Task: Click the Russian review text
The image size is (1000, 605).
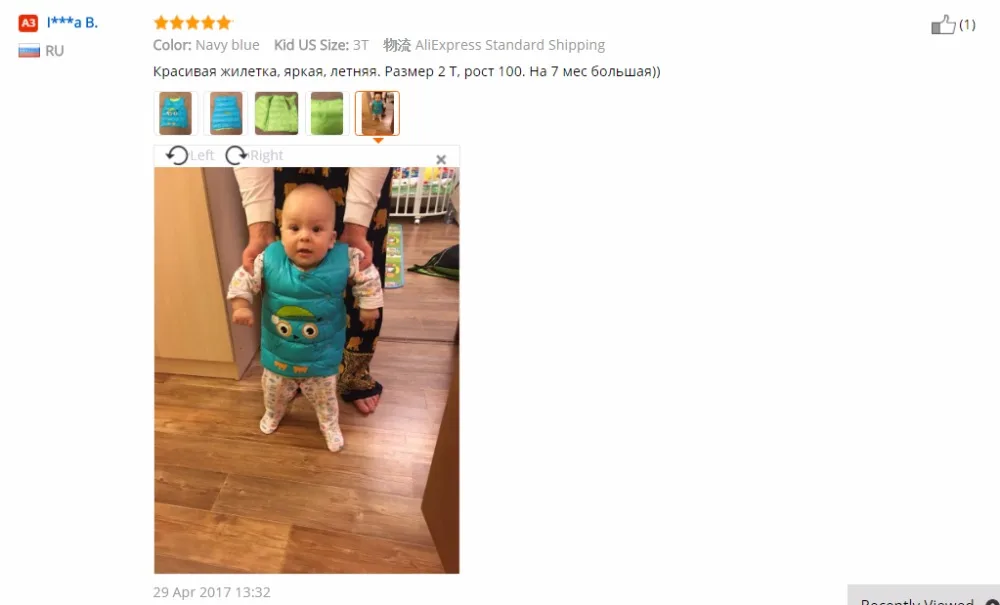Action: coord(407,71)
